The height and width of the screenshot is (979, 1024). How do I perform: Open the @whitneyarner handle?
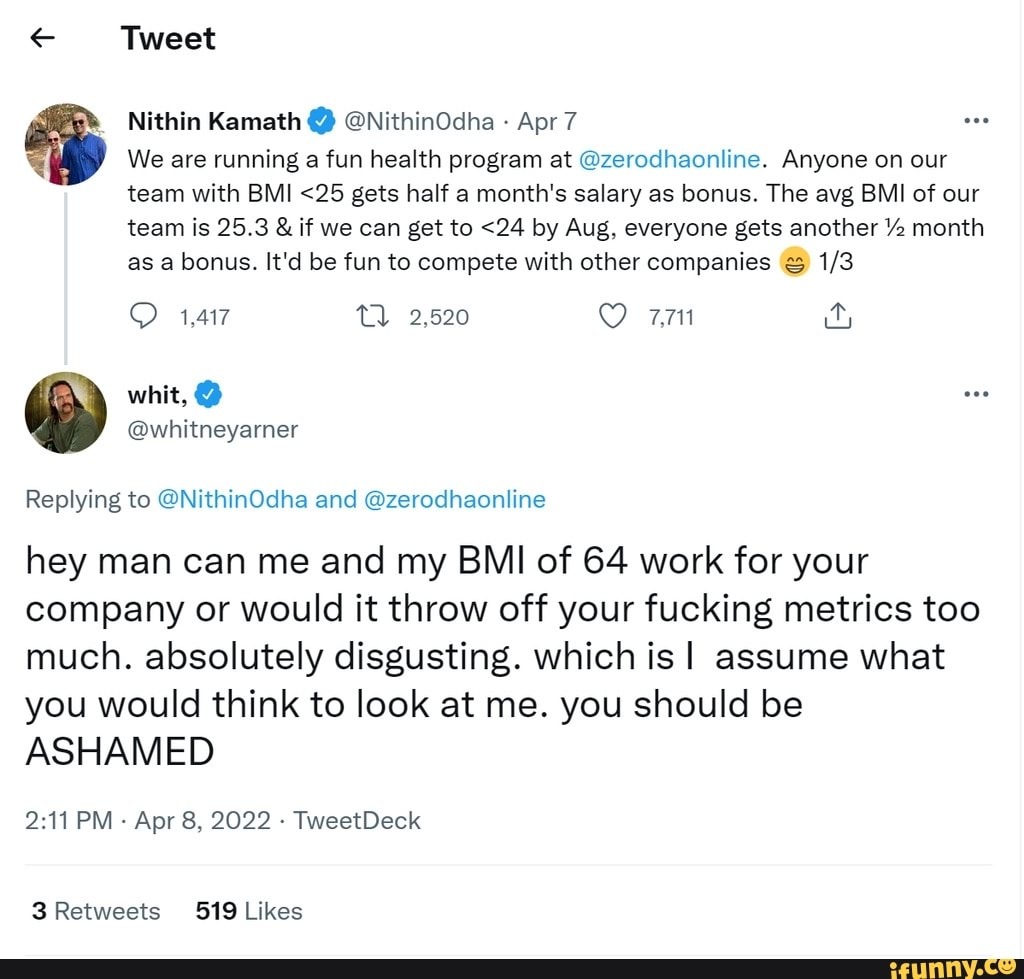pyautogui.click(x=213, y=429)
